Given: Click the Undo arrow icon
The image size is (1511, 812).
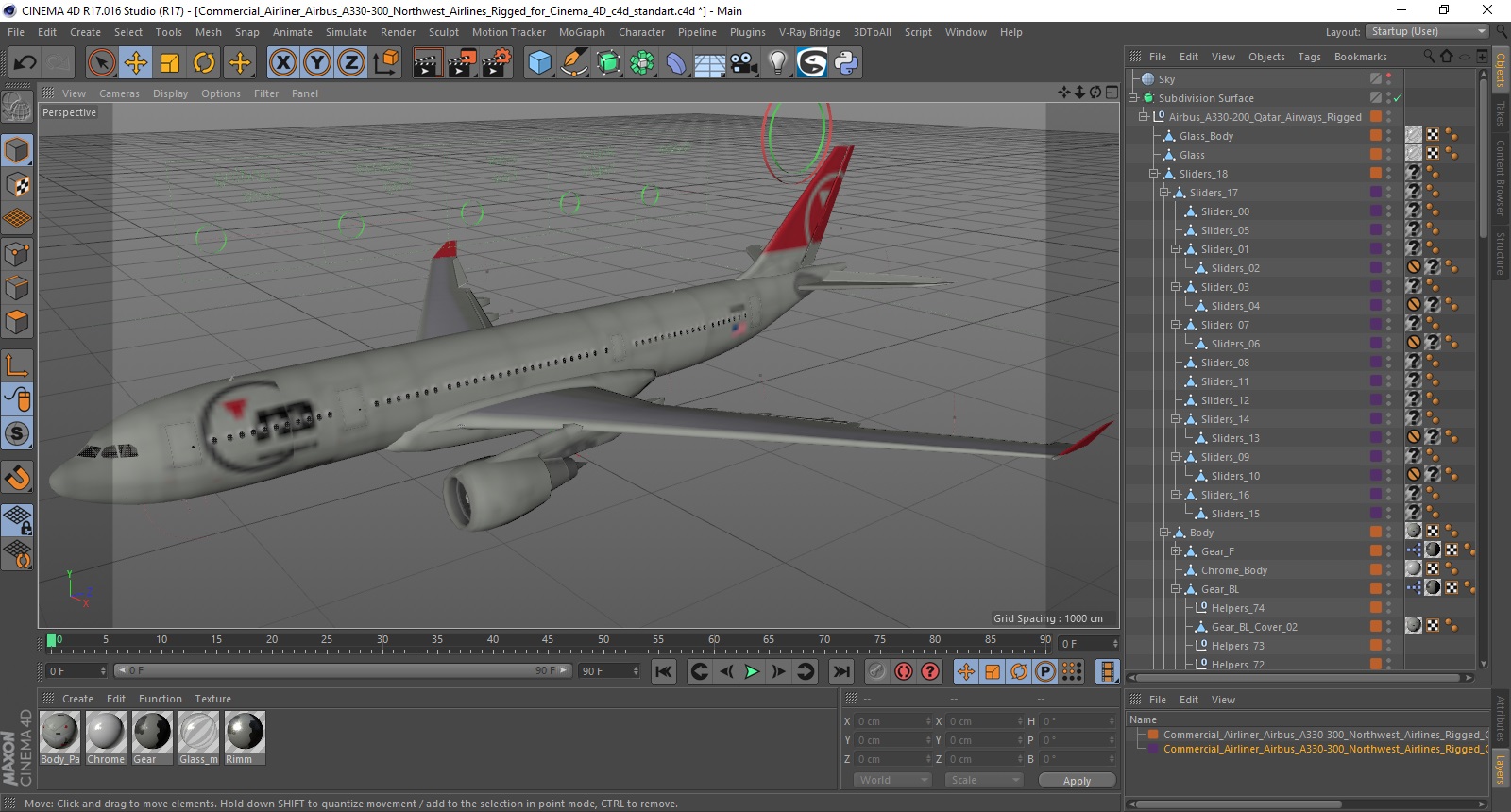Looking at the screenshot, I should pyautogui.click(x=25, y=63).
